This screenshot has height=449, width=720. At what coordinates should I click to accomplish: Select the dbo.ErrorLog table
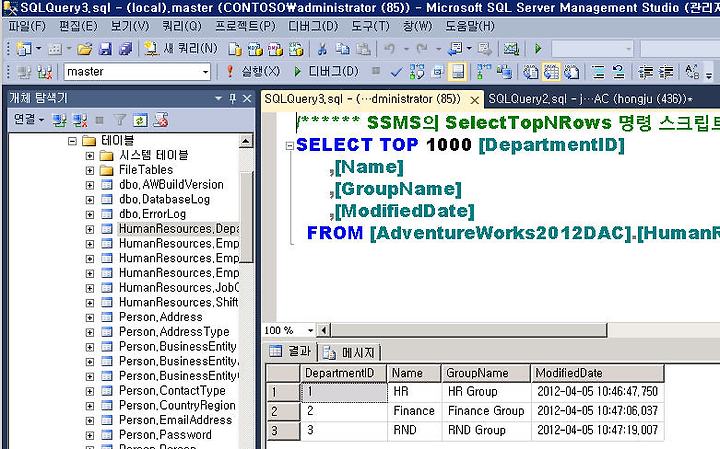[x=152, y=214]
